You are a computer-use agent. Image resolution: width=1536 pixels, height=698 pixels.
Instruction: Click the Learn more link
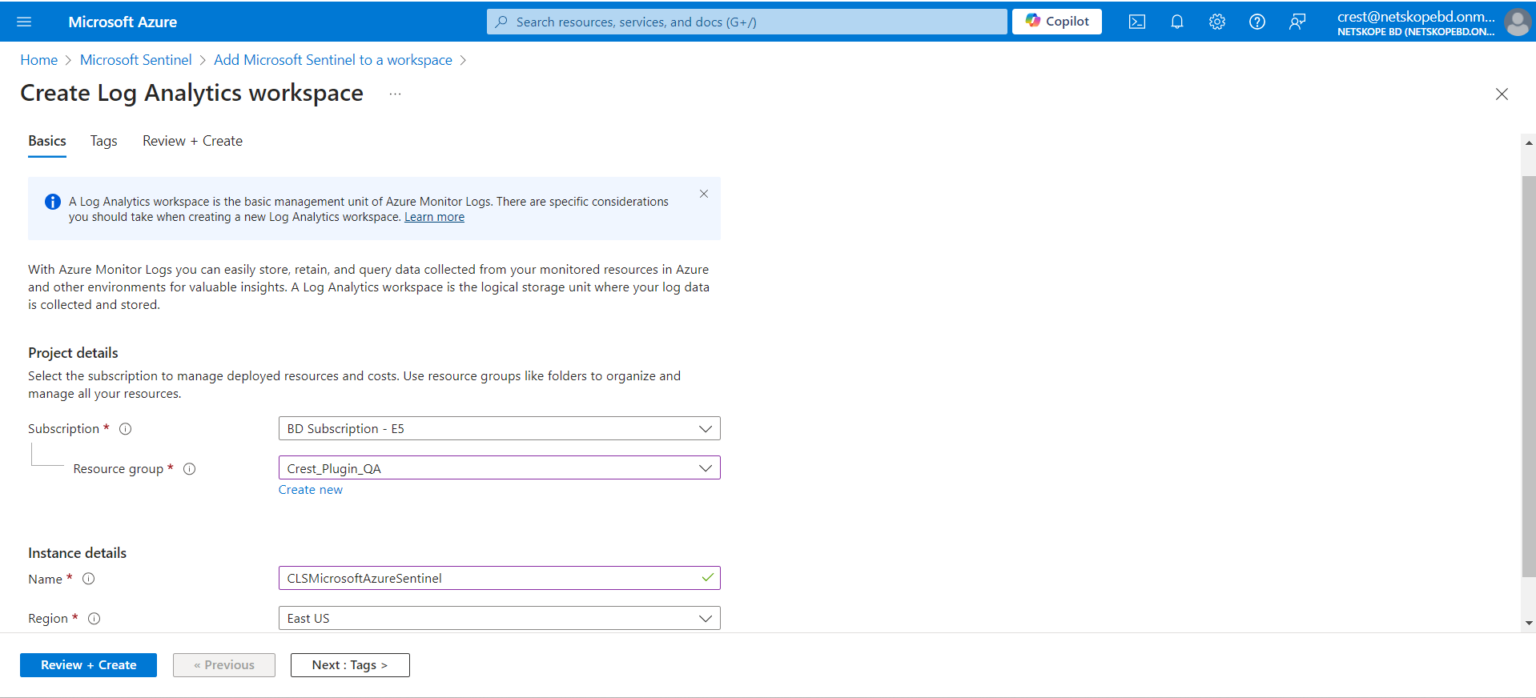(434, 216)
